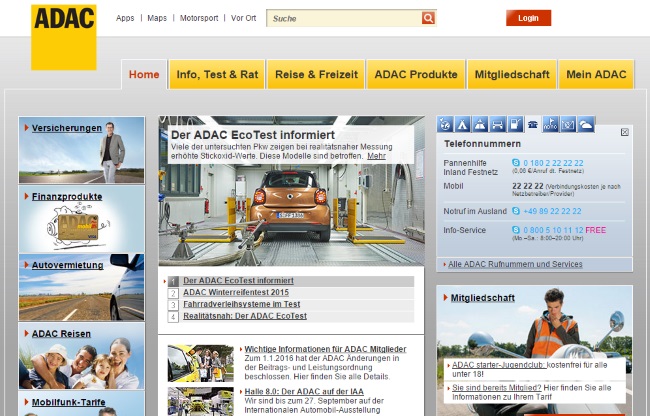Viewport: 650px width, 416px height.
Task: Call Pannenhilfe number 0 180 2 22 22 22
Action: [553, 163]
